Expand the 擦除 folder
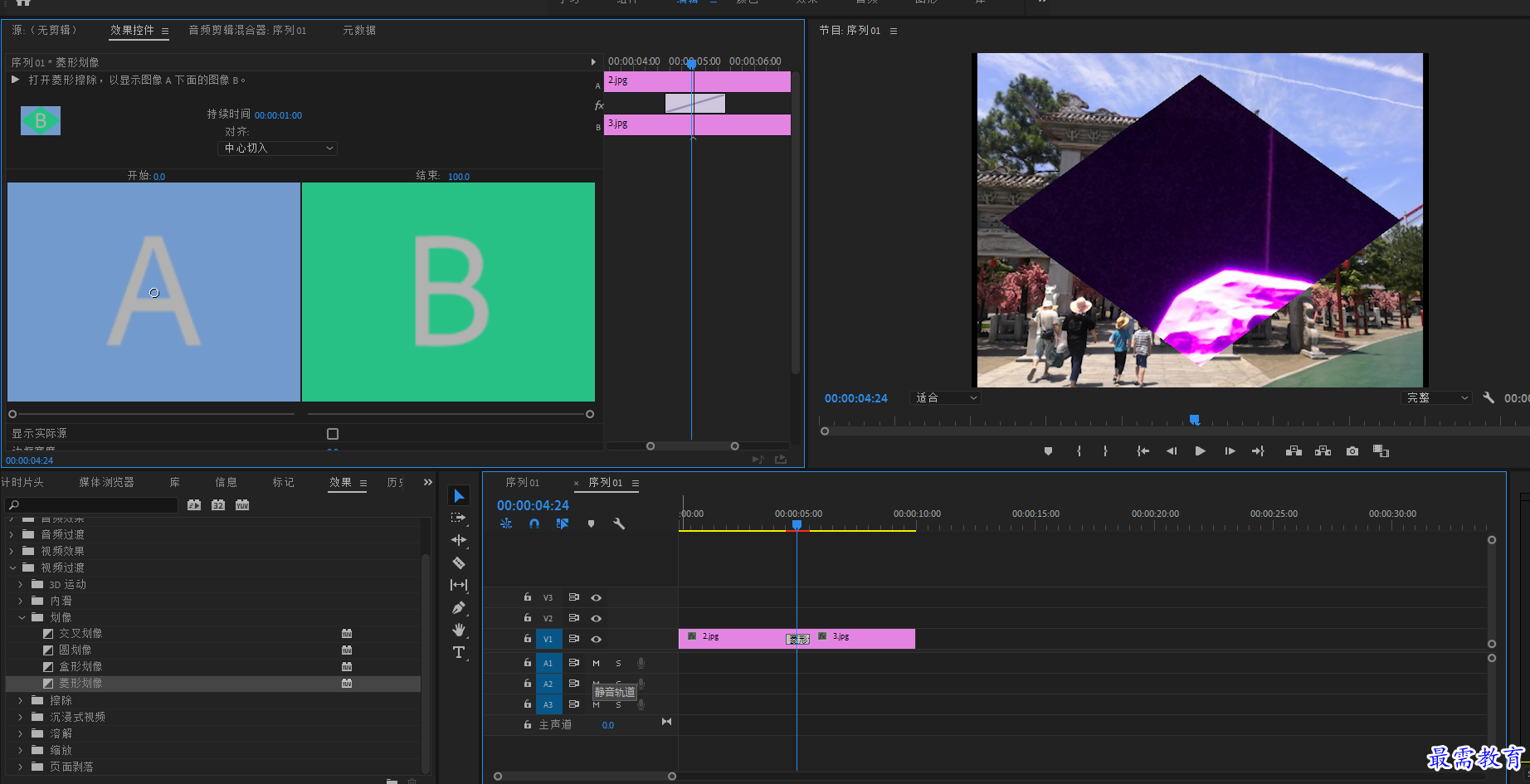Image resolution: width=1530 pixels, height=784 pixels. click(x=21, y=700)
